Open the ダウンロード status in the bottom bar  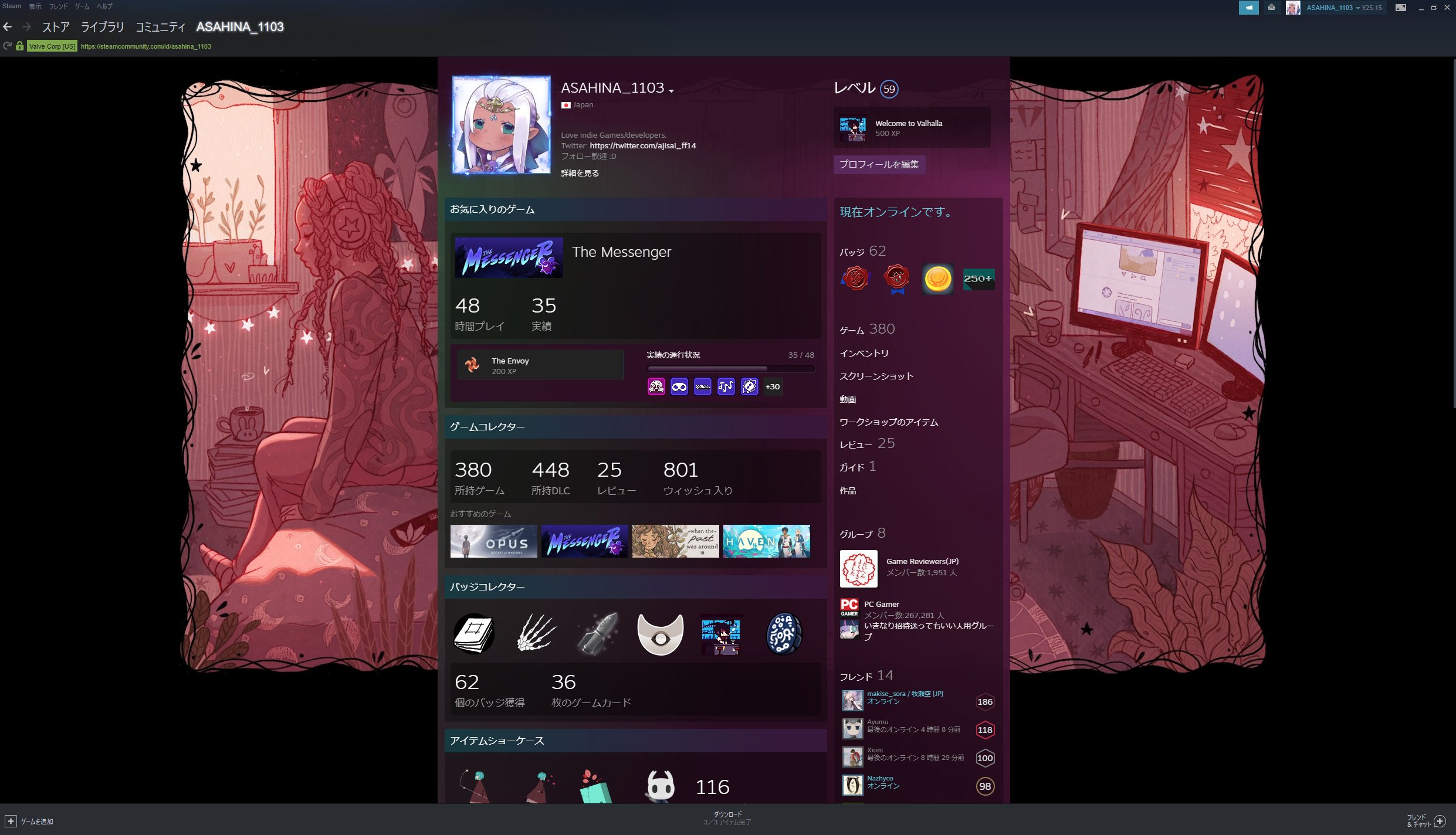[727, 819]
